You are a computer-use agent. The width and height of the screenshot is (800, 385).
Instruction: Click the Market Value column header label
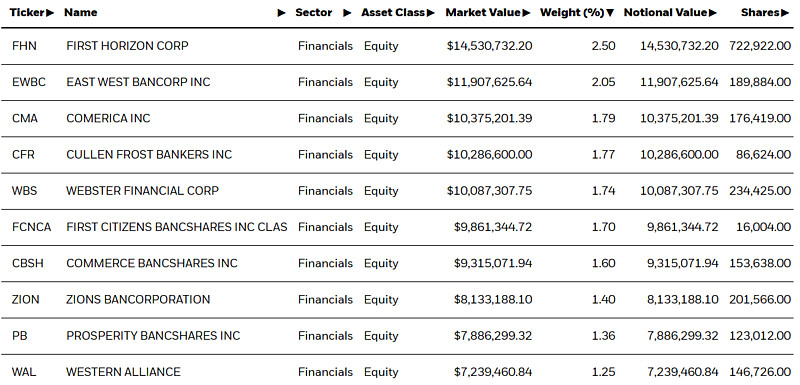click(483, 13)
